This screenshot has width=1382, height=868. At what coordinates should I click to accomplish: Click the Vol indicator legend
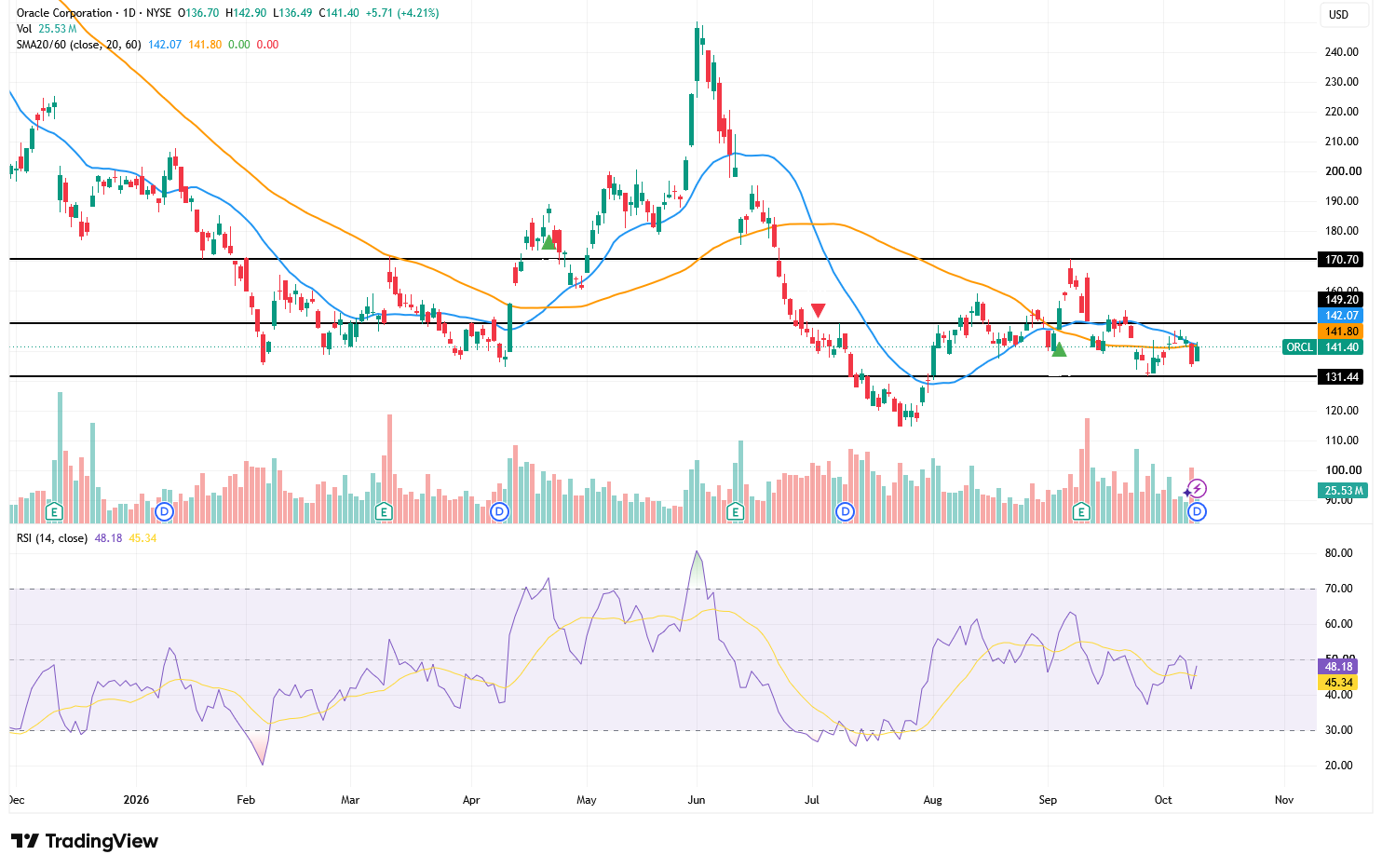coord(24,29)
